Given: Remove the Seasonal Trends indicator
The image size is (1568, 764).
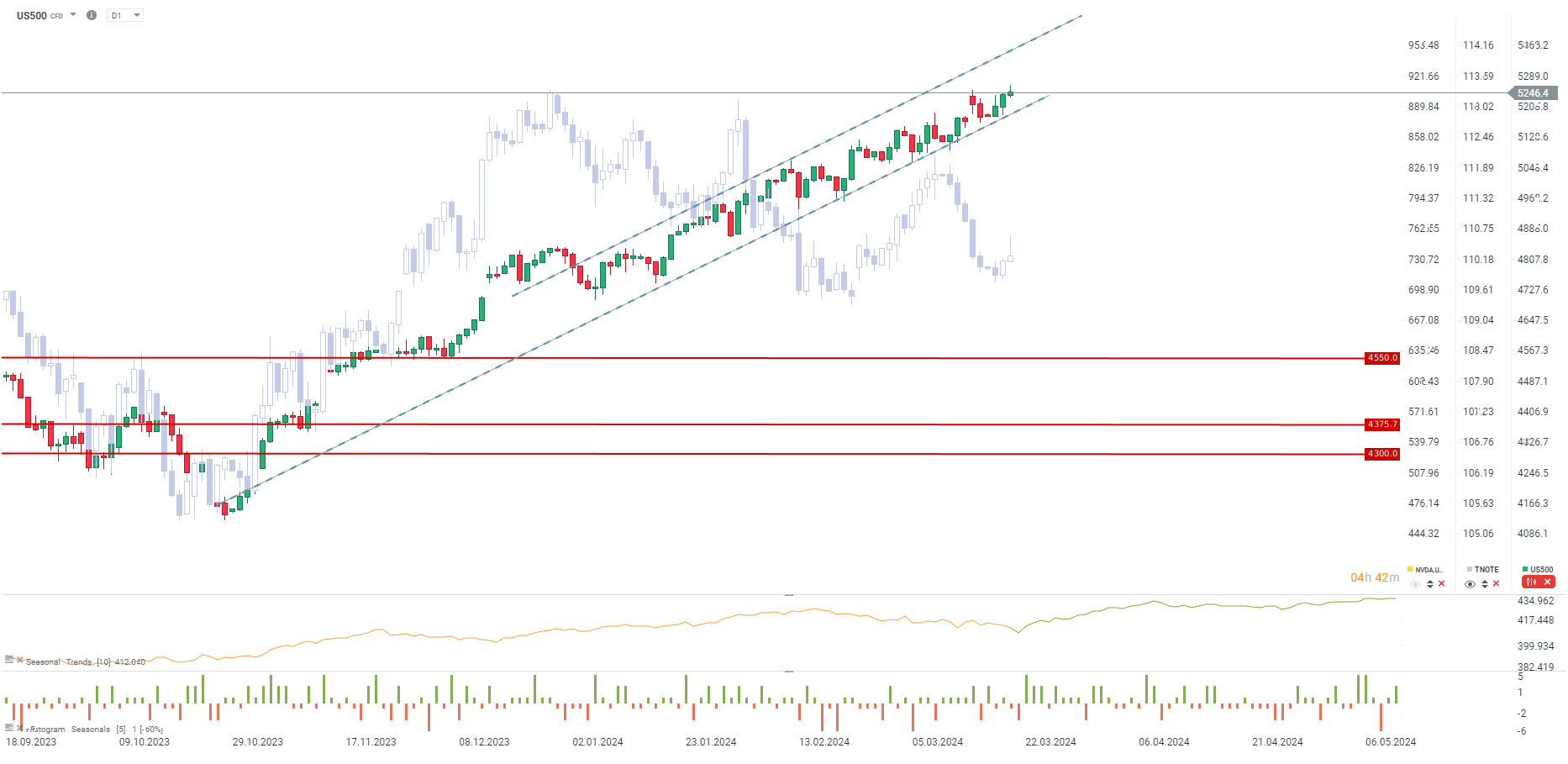Looking at the screenshot, I should pos(20,660).
